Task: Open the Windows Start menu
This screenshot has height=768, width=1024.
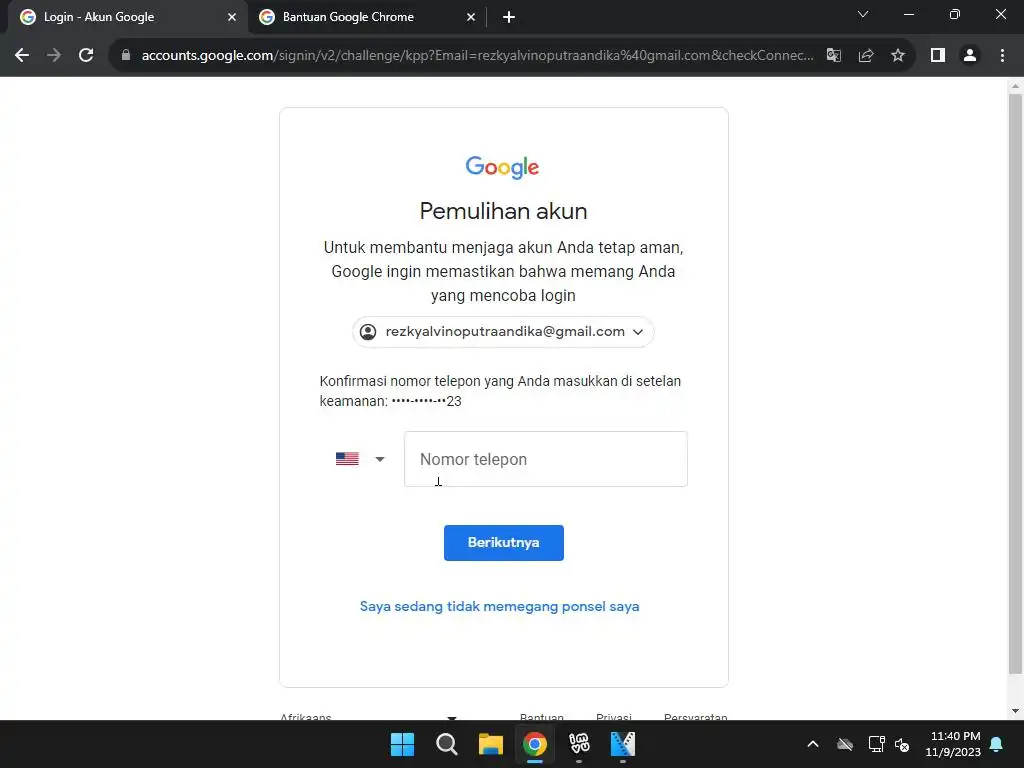Action: pos(402,744)
